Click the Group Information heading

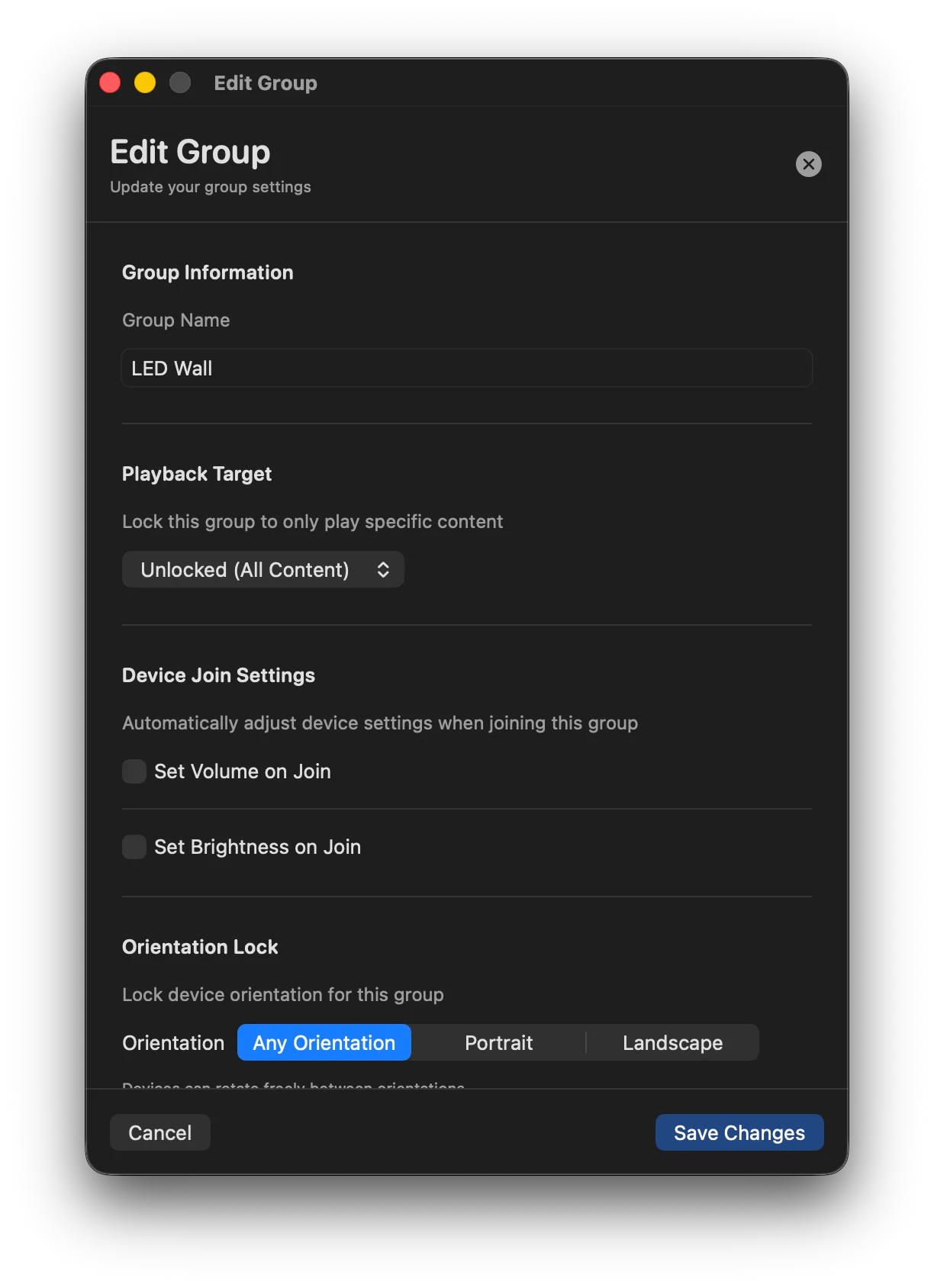(x=208, y=272)
